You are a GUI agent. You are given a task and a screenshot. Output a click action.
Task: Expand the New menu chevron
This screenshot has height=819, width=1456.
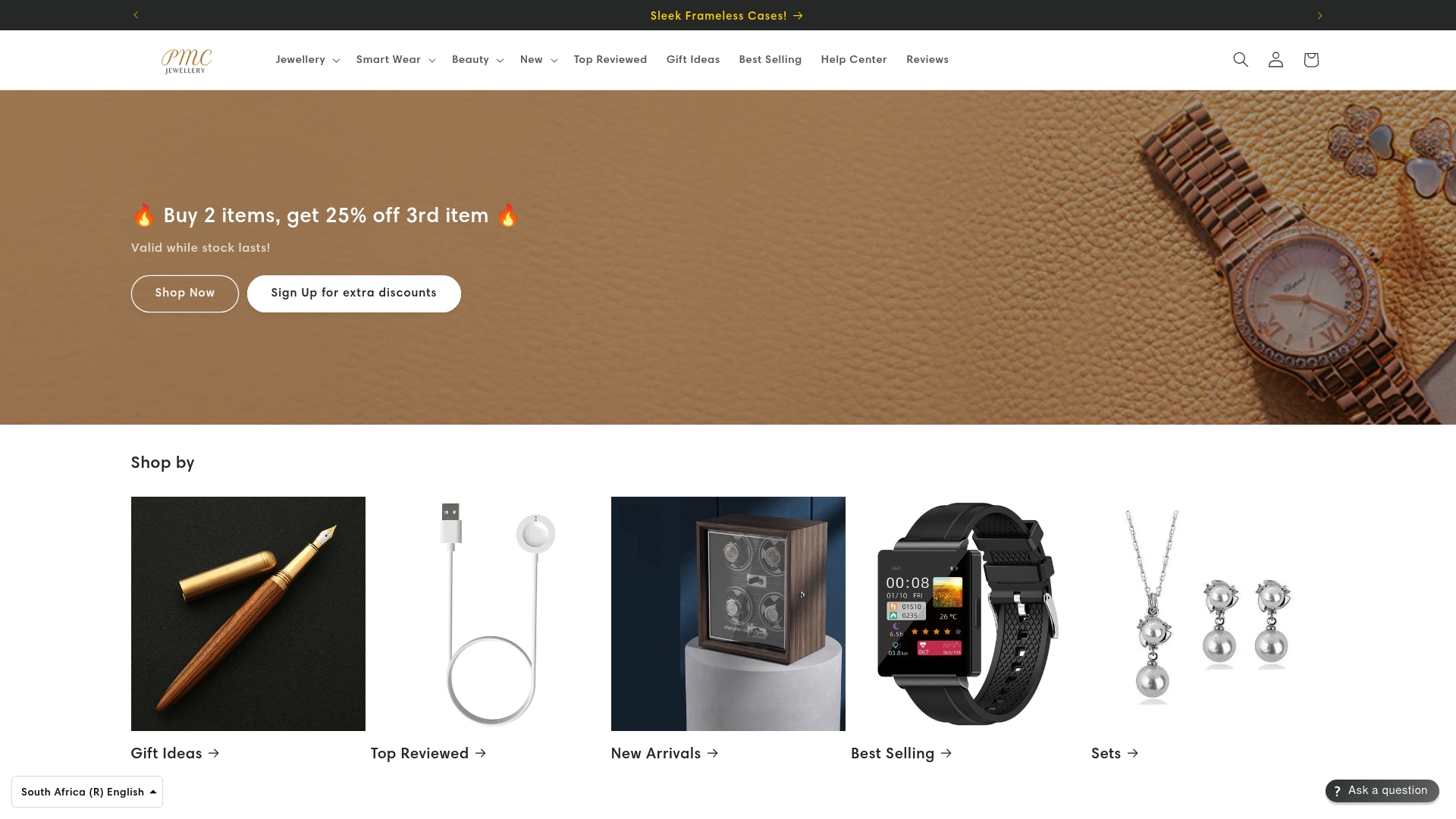tap(554, 60)
